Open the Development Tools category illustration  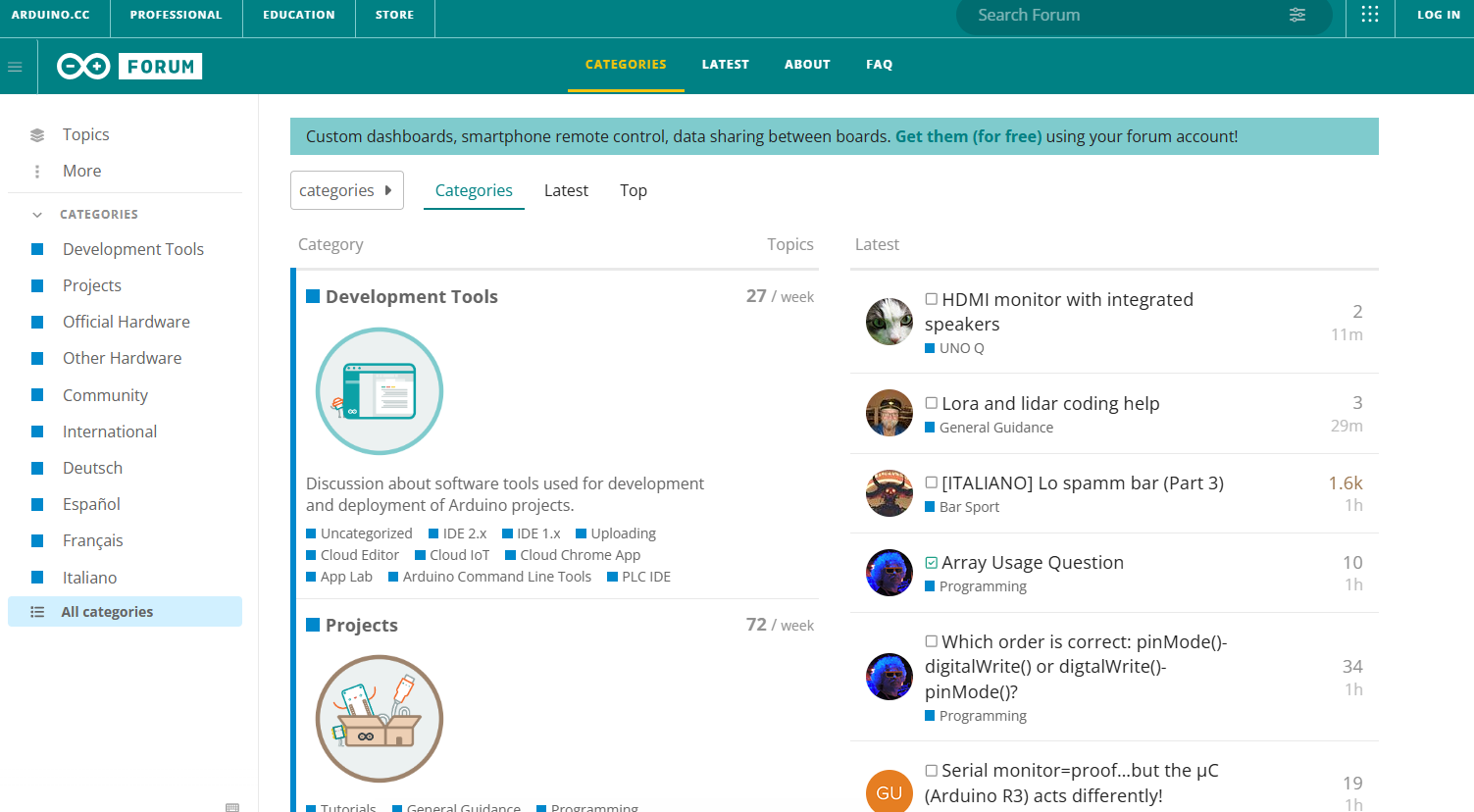[379, 390]
